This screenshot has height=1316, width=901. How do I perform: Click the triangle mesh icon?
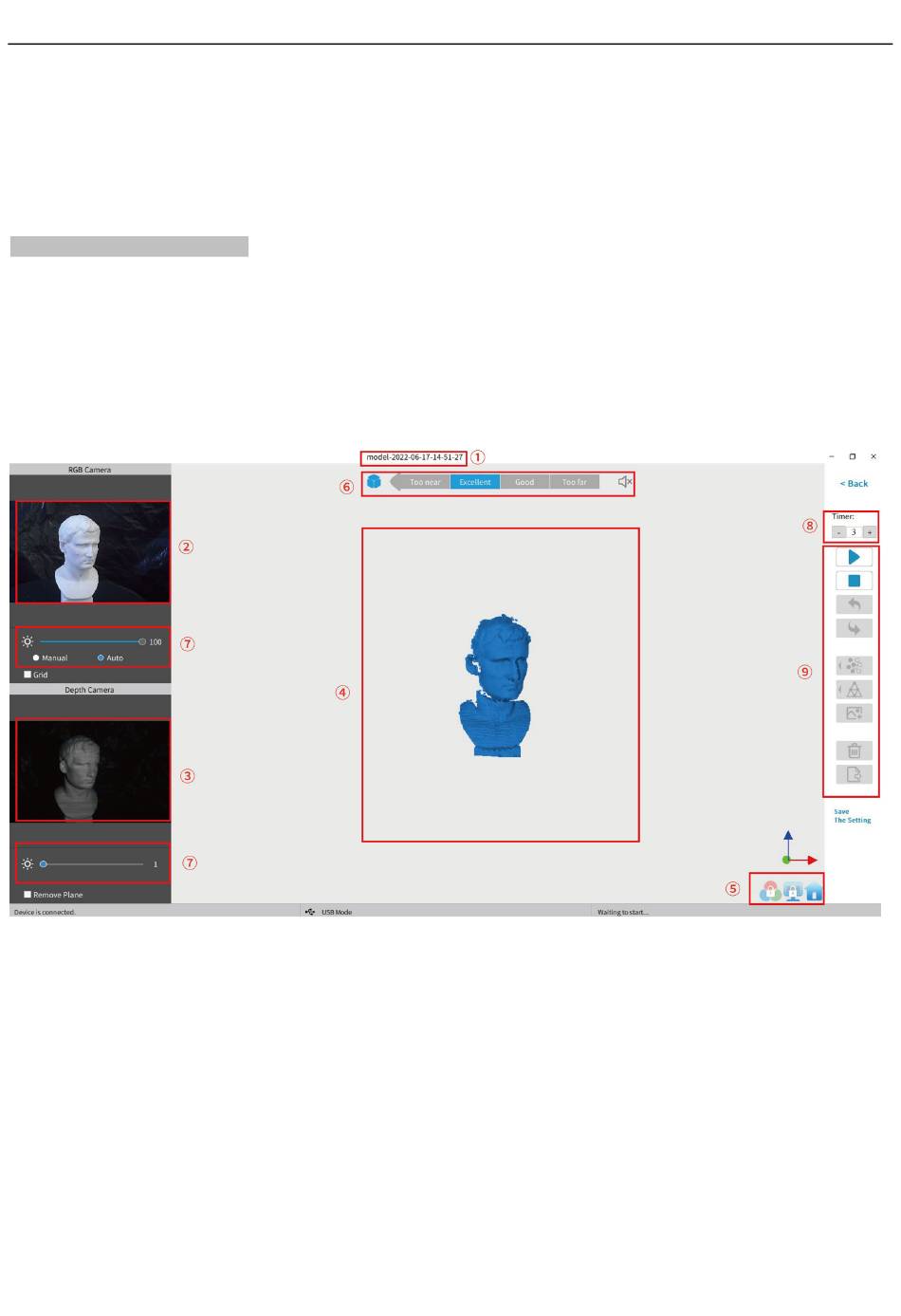pos(854,690)
